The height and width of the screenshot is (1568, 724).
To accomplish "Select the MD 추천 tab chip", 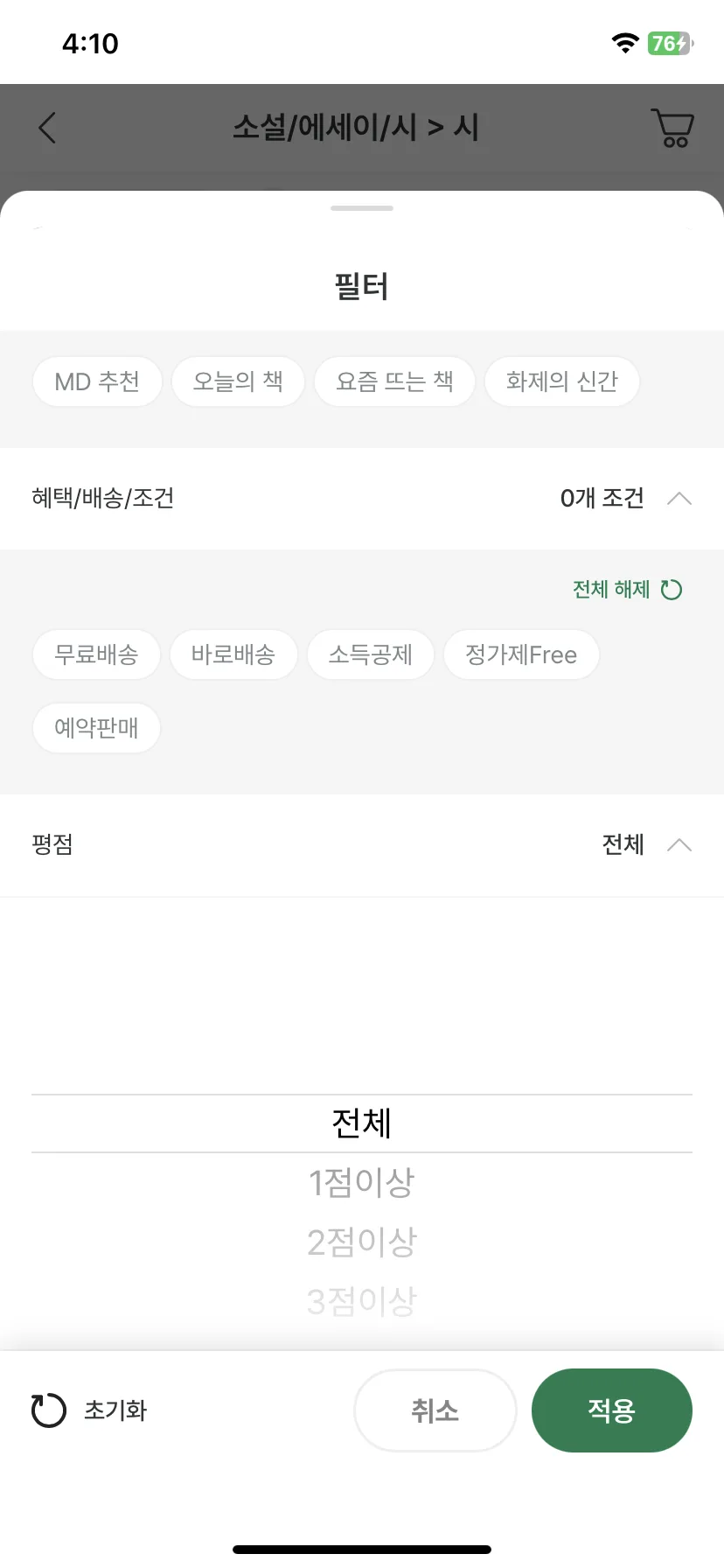I will [97, 381].
